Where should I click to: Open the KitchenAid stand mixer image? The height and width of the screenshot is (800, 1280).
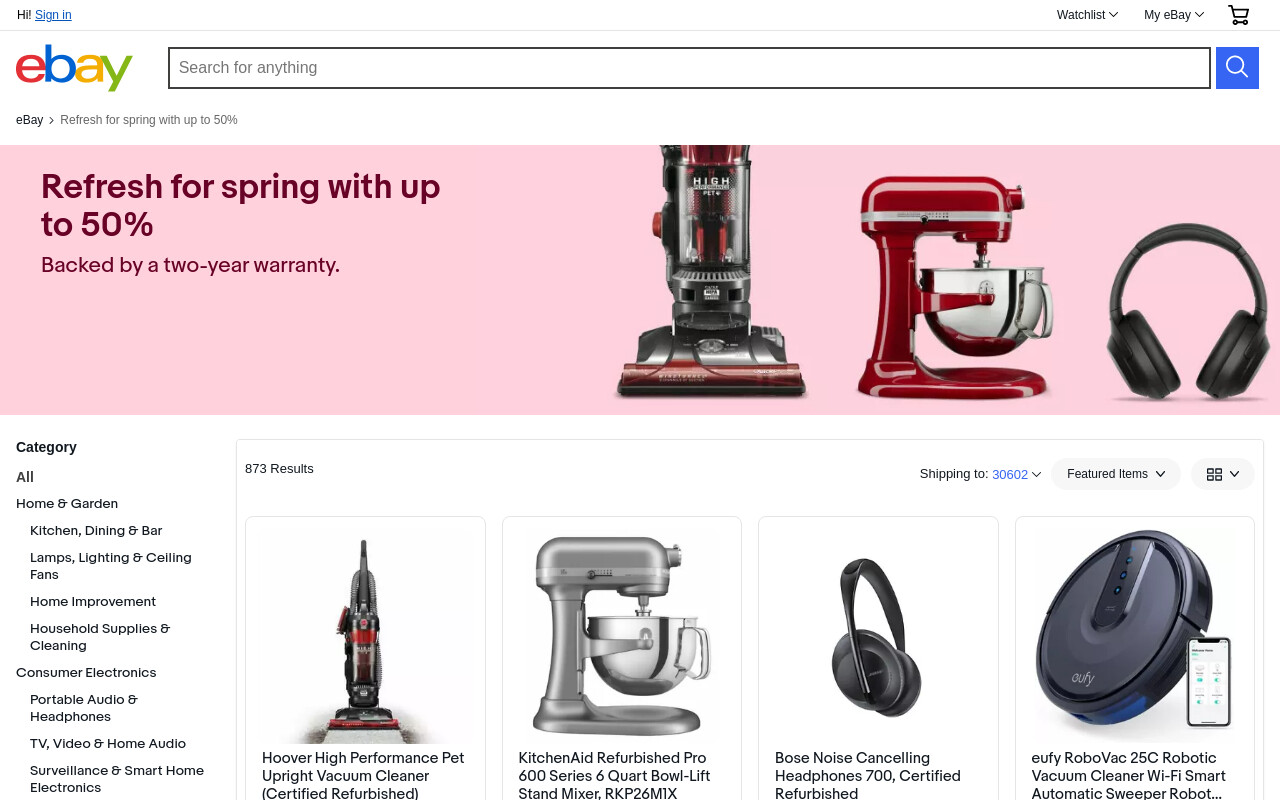622,637
